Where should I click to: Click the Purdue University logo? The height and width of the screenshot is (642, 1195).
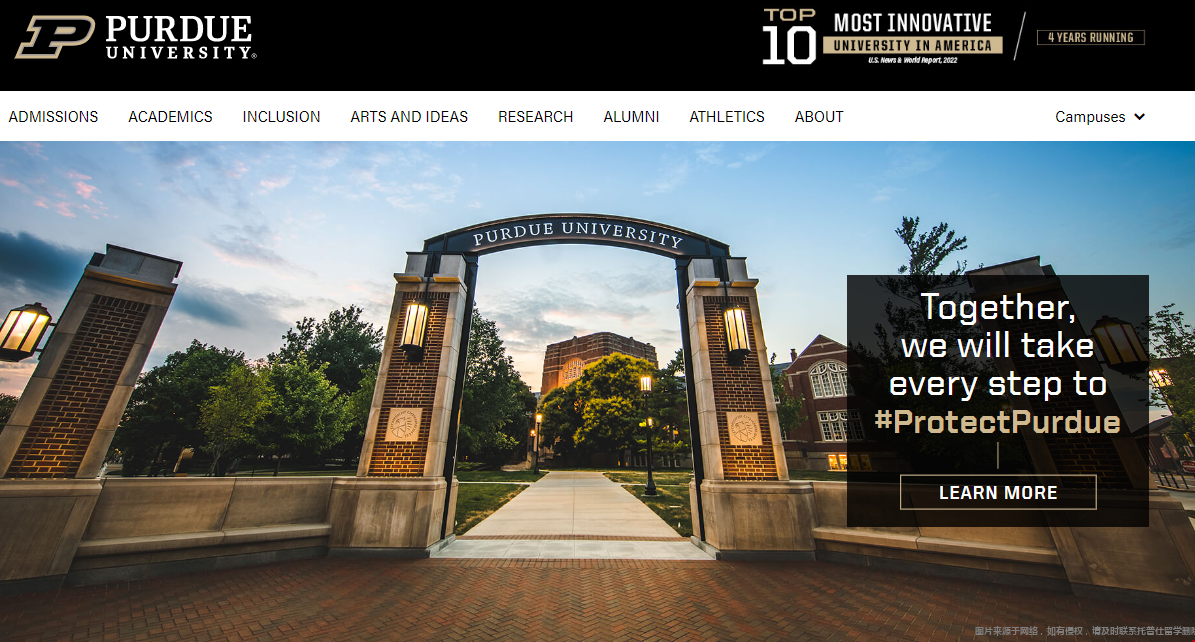click(x=136, y=37)
